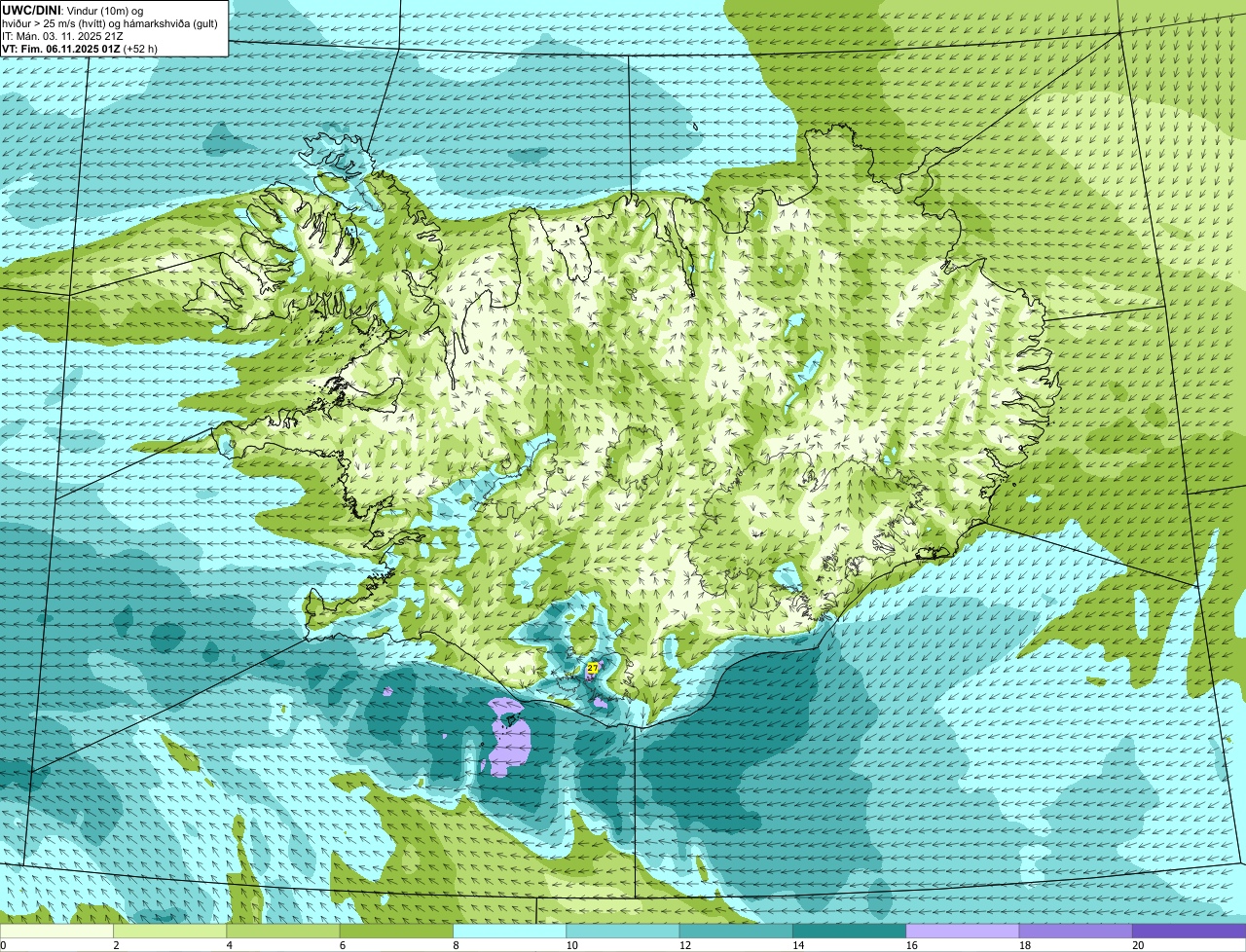
Task: Click the legend label '10'
Action: 571,945
